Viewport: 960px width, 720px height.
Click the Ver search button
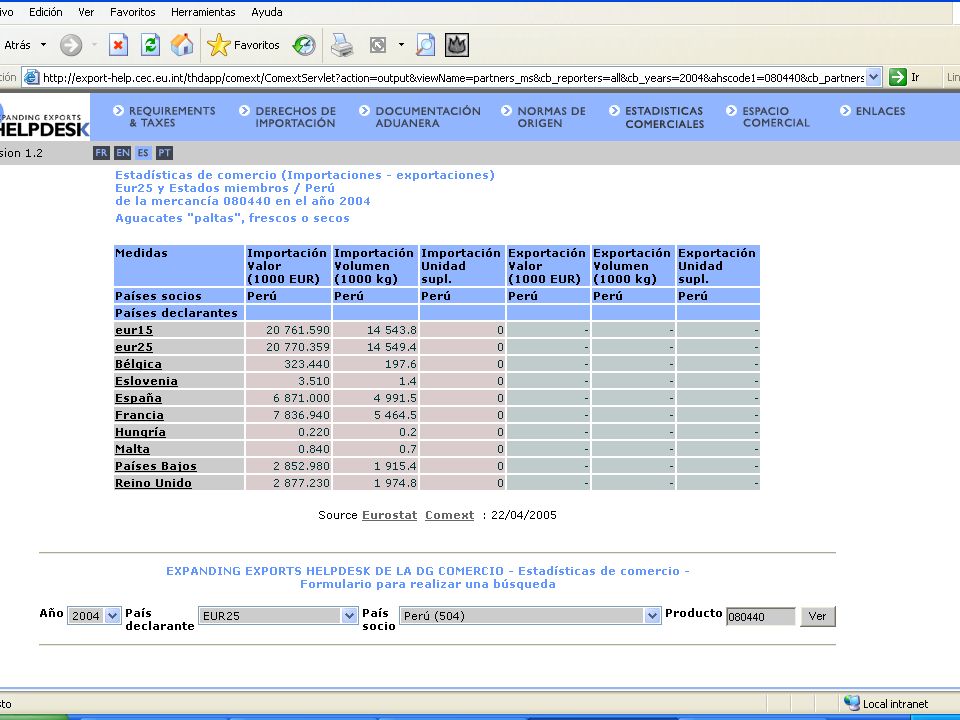817,617
